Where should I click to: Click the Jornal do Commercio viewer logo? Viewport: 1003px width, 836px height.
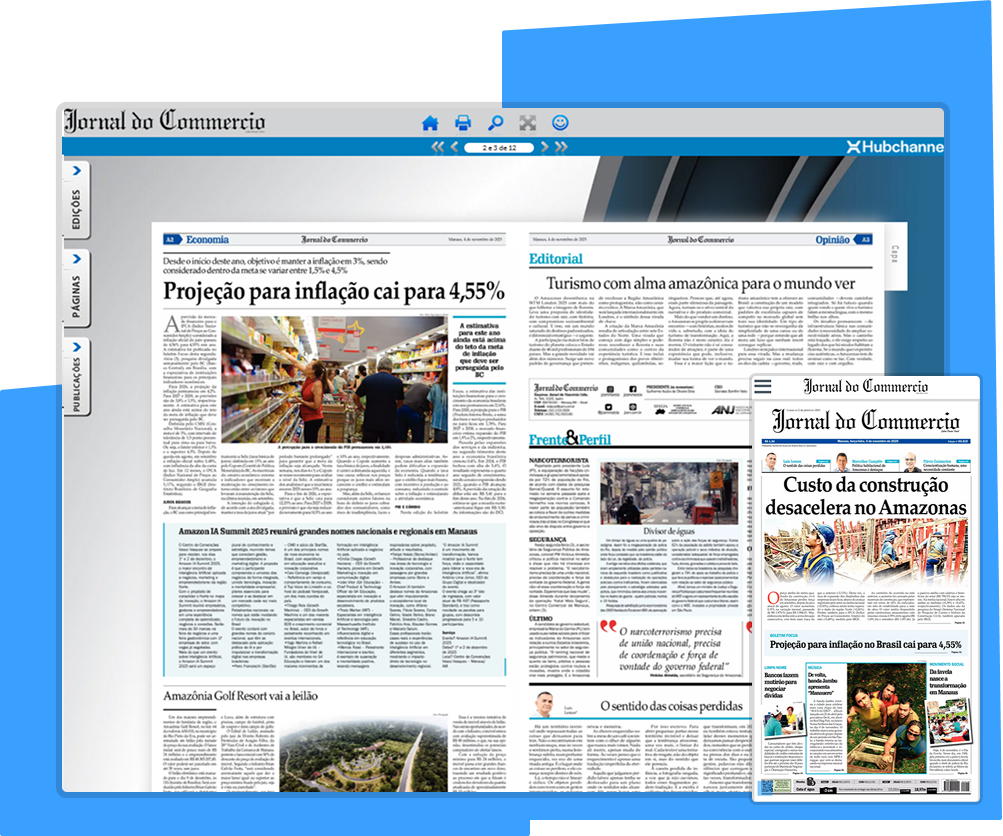point(164,121)
